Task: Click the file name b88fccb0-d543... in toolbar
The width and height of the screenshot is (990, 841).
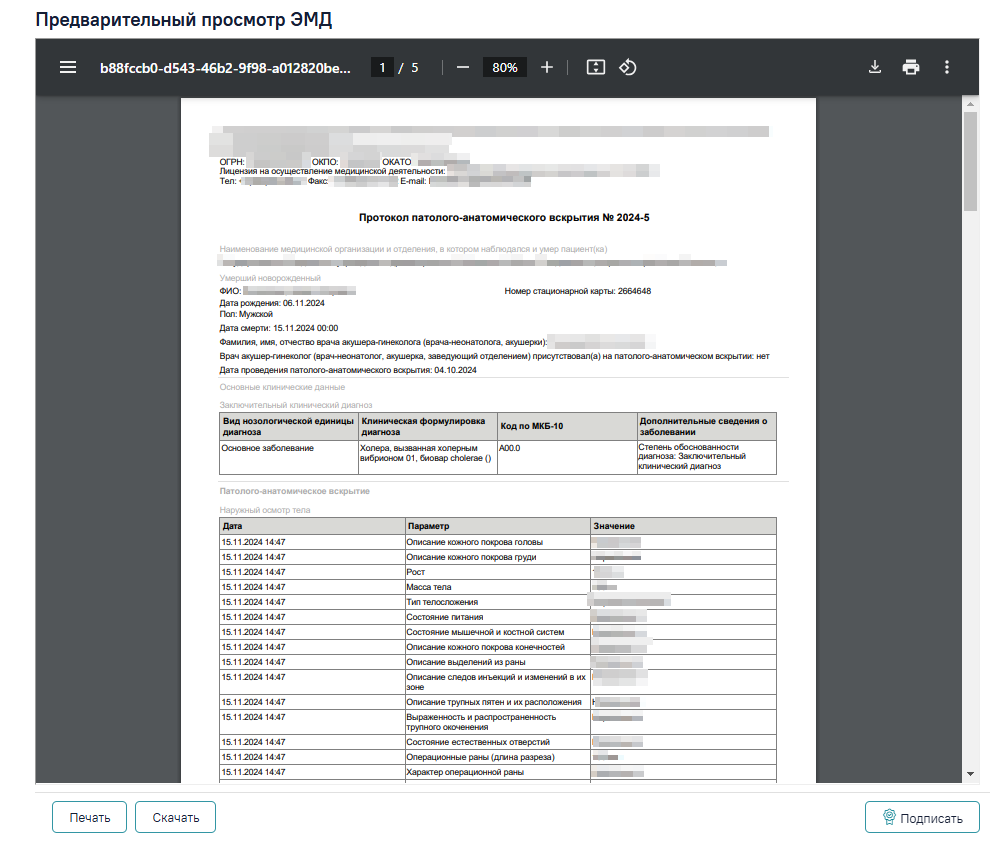Action: pyautogui.click(x=225, y=68)
